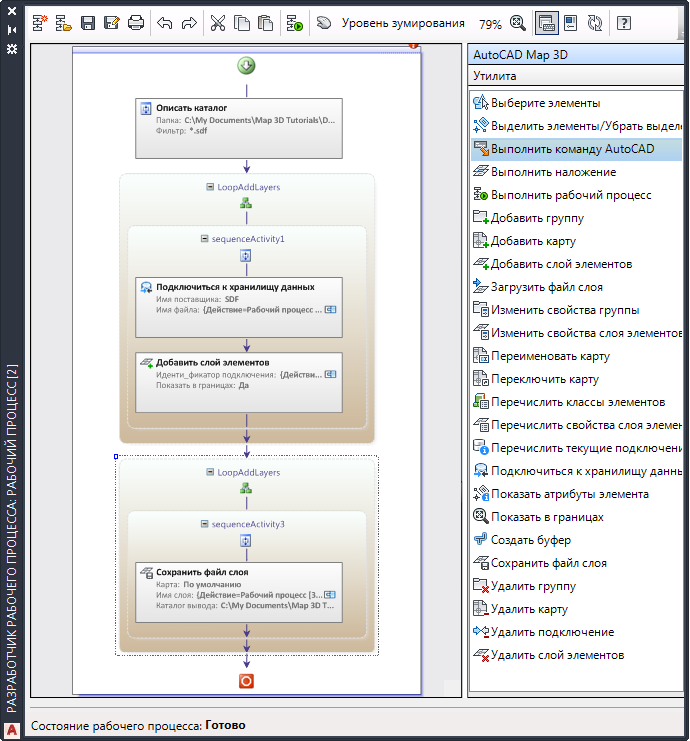This screenshot has width=690, height=741.
Task: Pick 'Изменить свойства группы' in the list
Action: click(577, 310)
